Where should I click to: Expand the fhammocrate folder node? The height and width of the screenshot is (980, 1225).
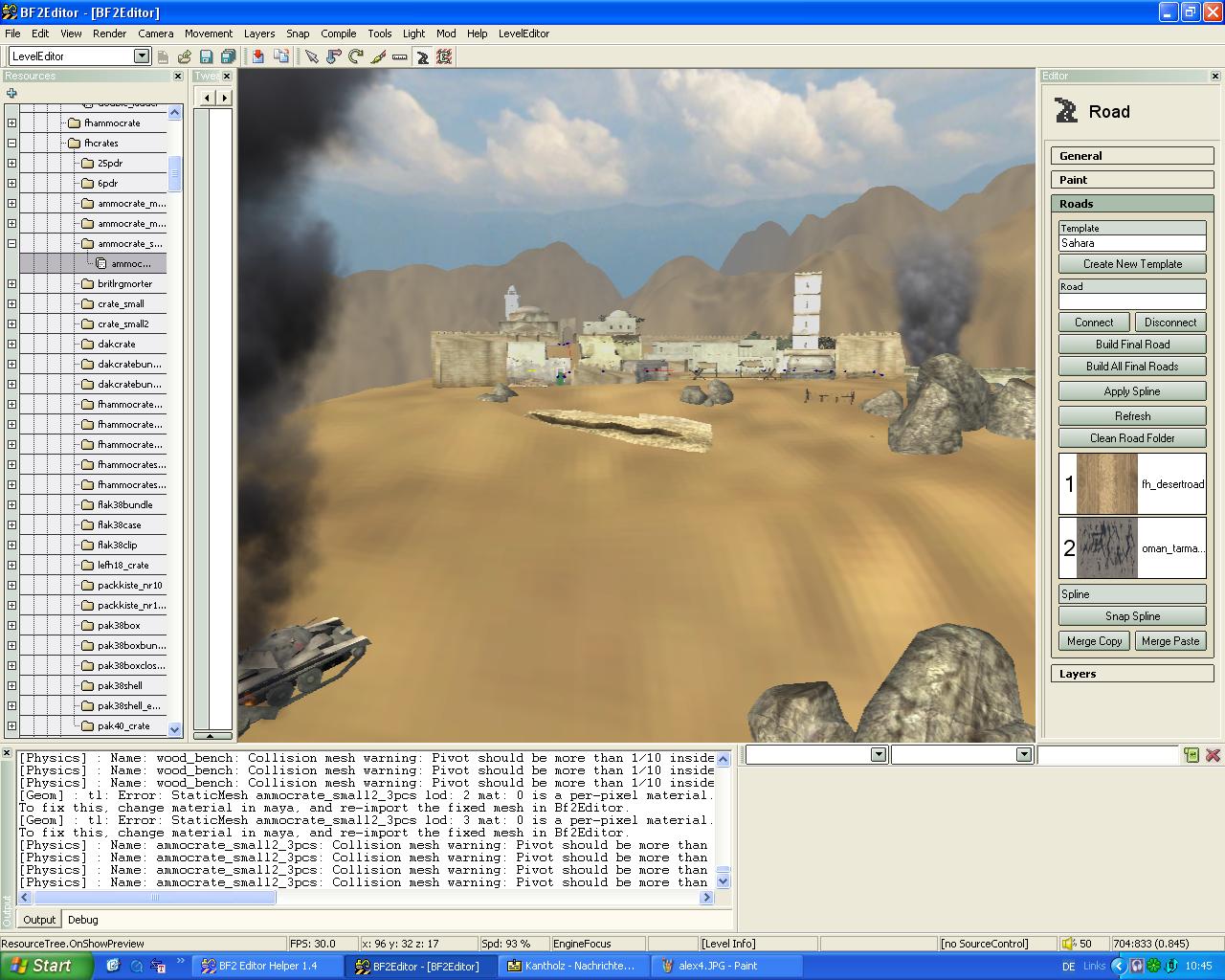tap(11, 122)
